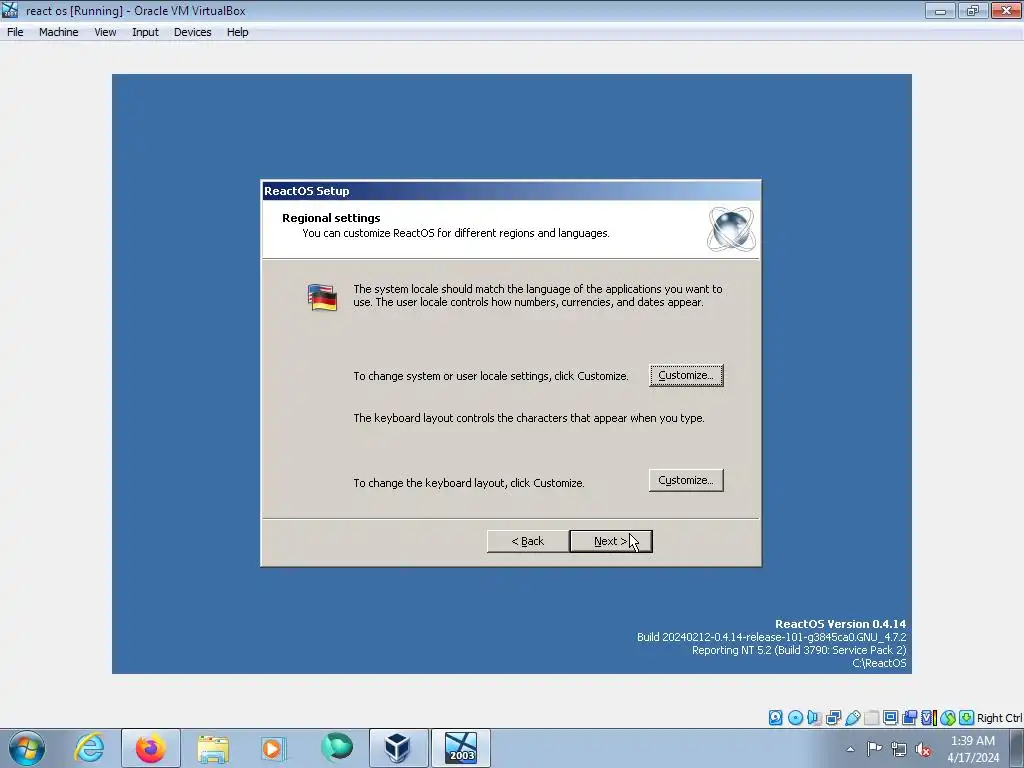Open Firefox from the taskbar
The height and width of the screenshot is (768, 1024).
(151, 748)
